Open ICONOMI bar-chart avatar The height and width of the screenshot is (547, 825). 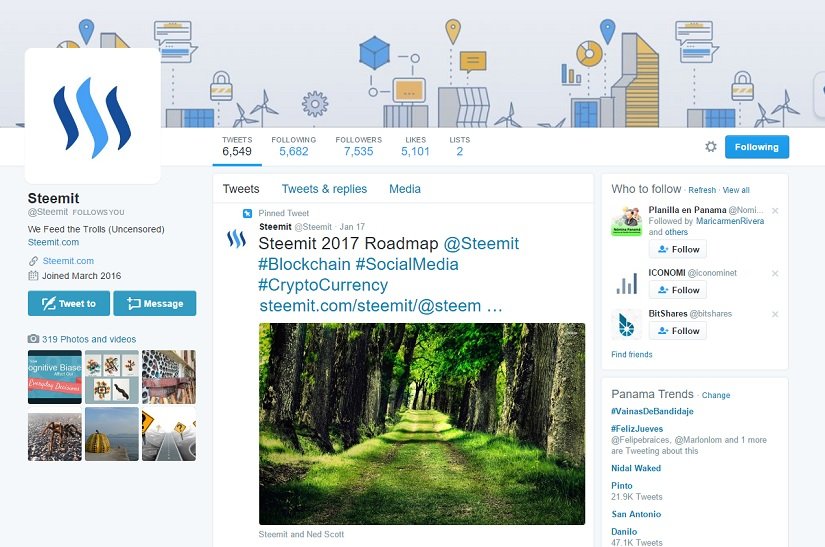tap(626, 283)
